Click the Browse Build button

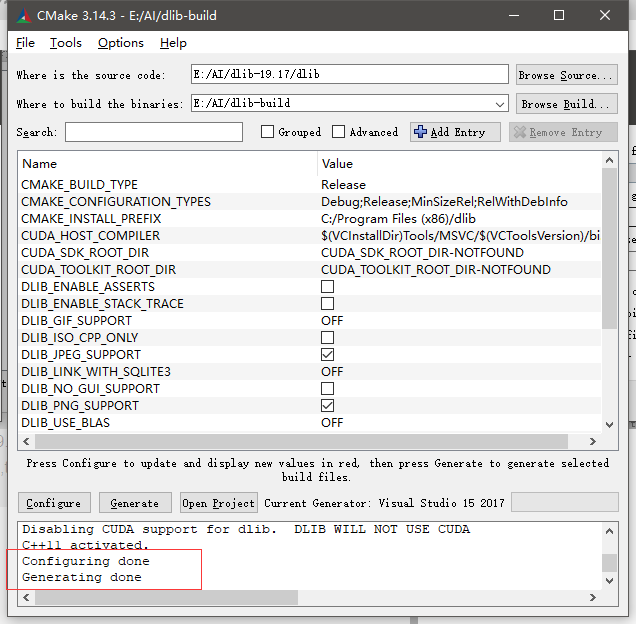click(x=567, y=104)
